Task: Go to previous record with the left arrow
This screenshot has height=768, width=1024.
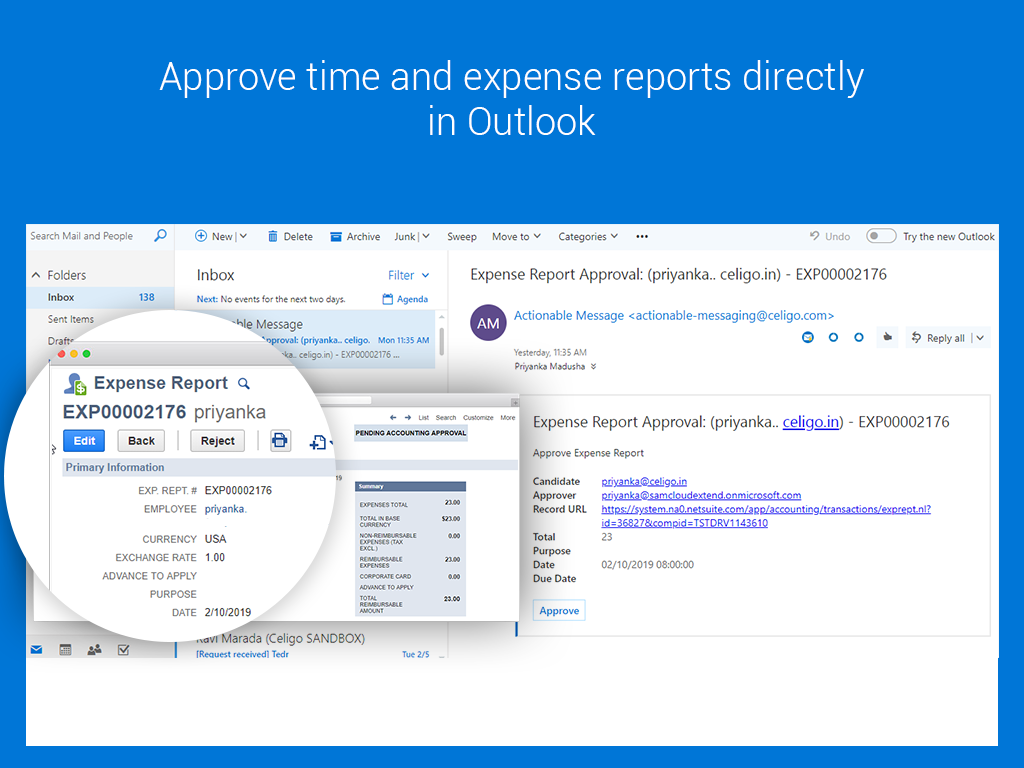Action: (392, 417)
